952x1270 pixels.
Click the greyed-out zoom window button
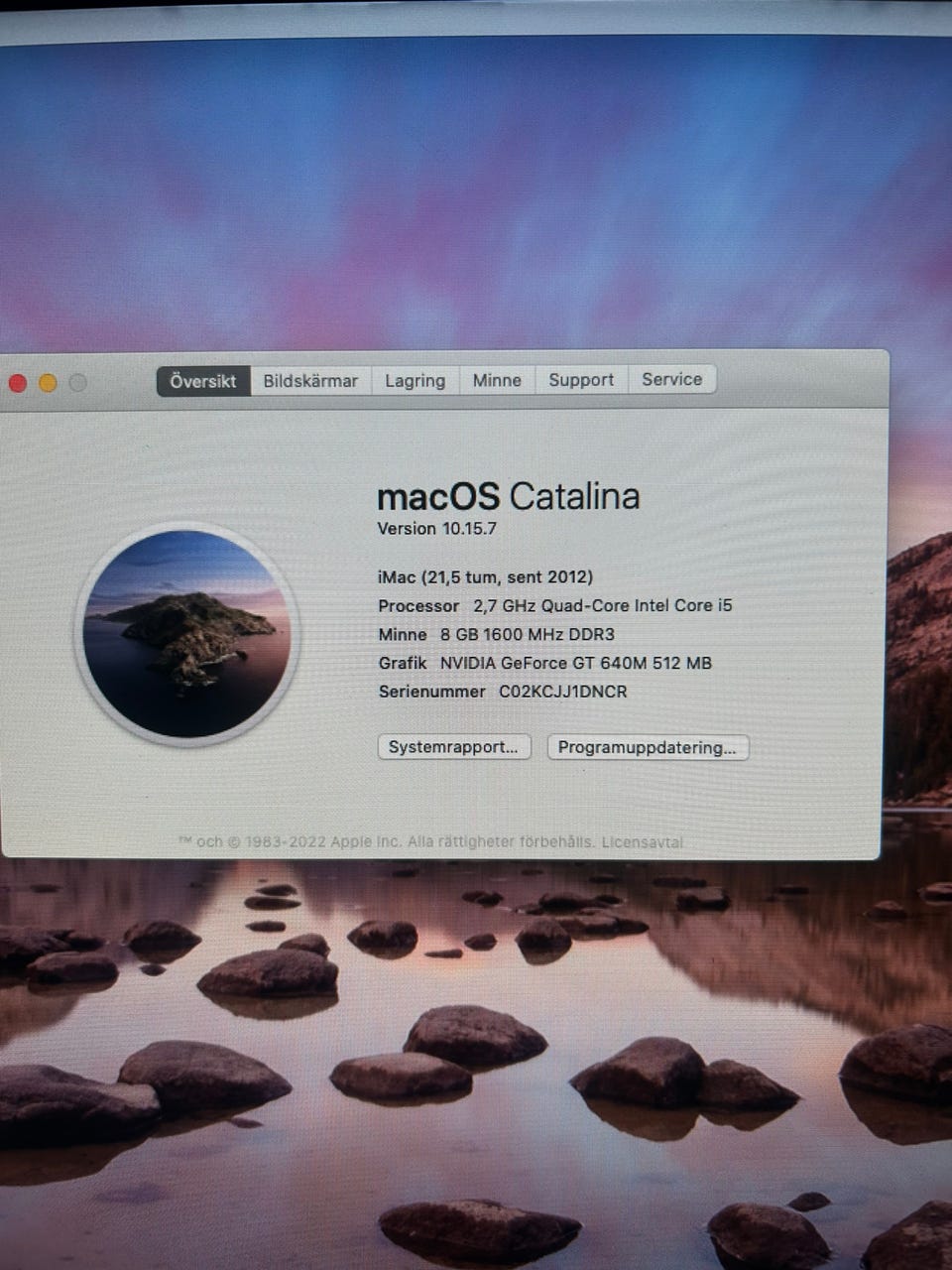[77, 382]
